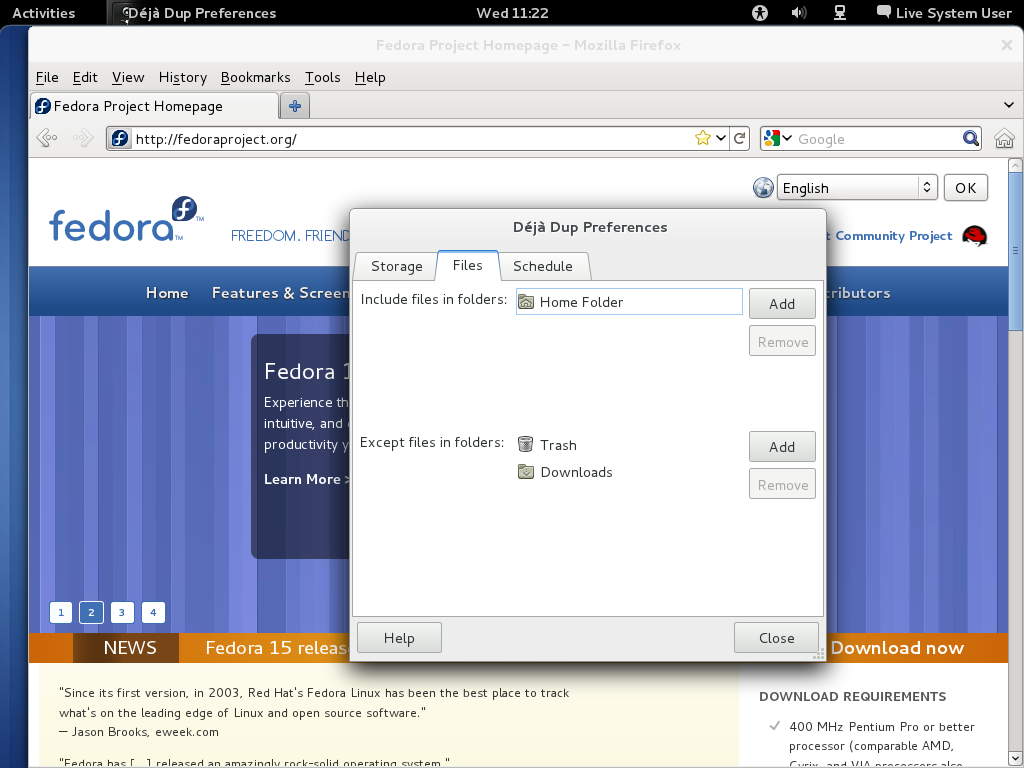Open the accessibility icon in top bar
This screenshot has width=1024, height=768.
click(x=760, y=12)
